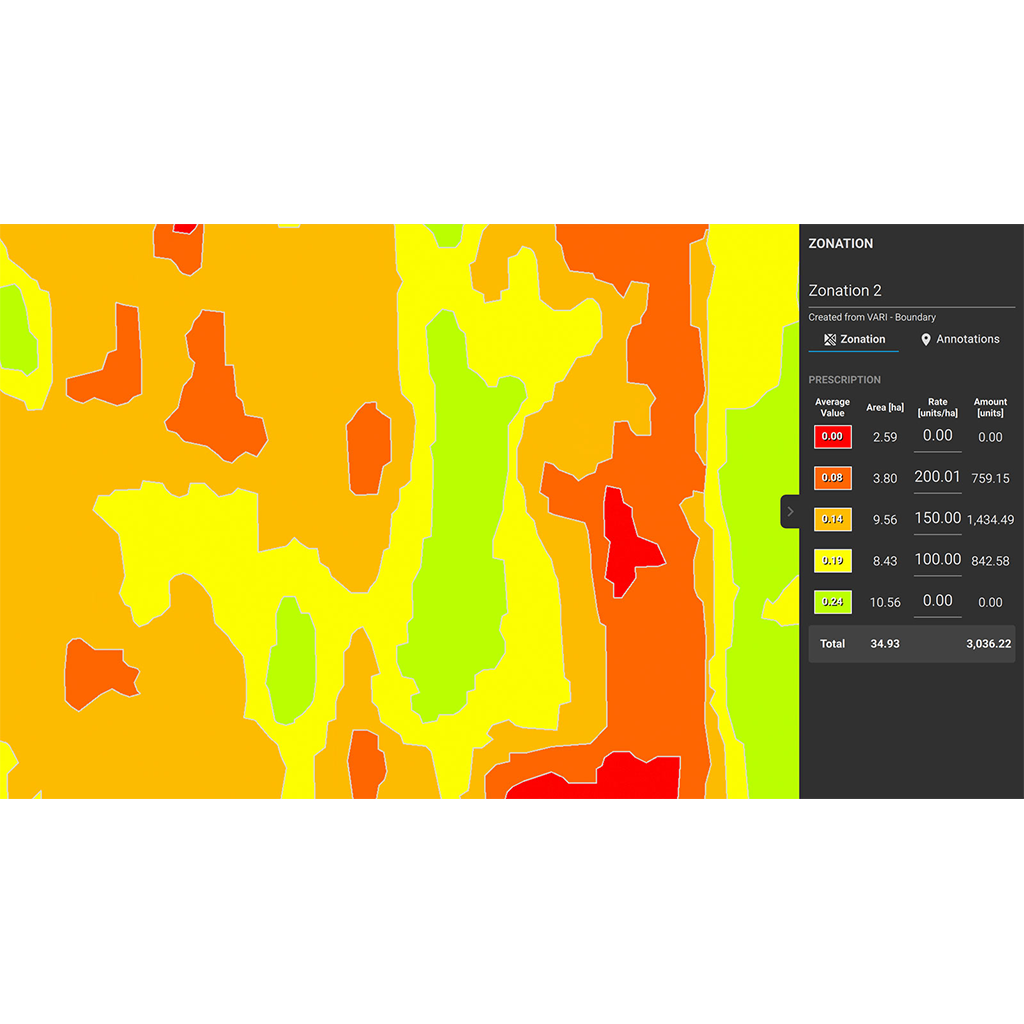Click the rate field for the 0.24 zone

937,601
